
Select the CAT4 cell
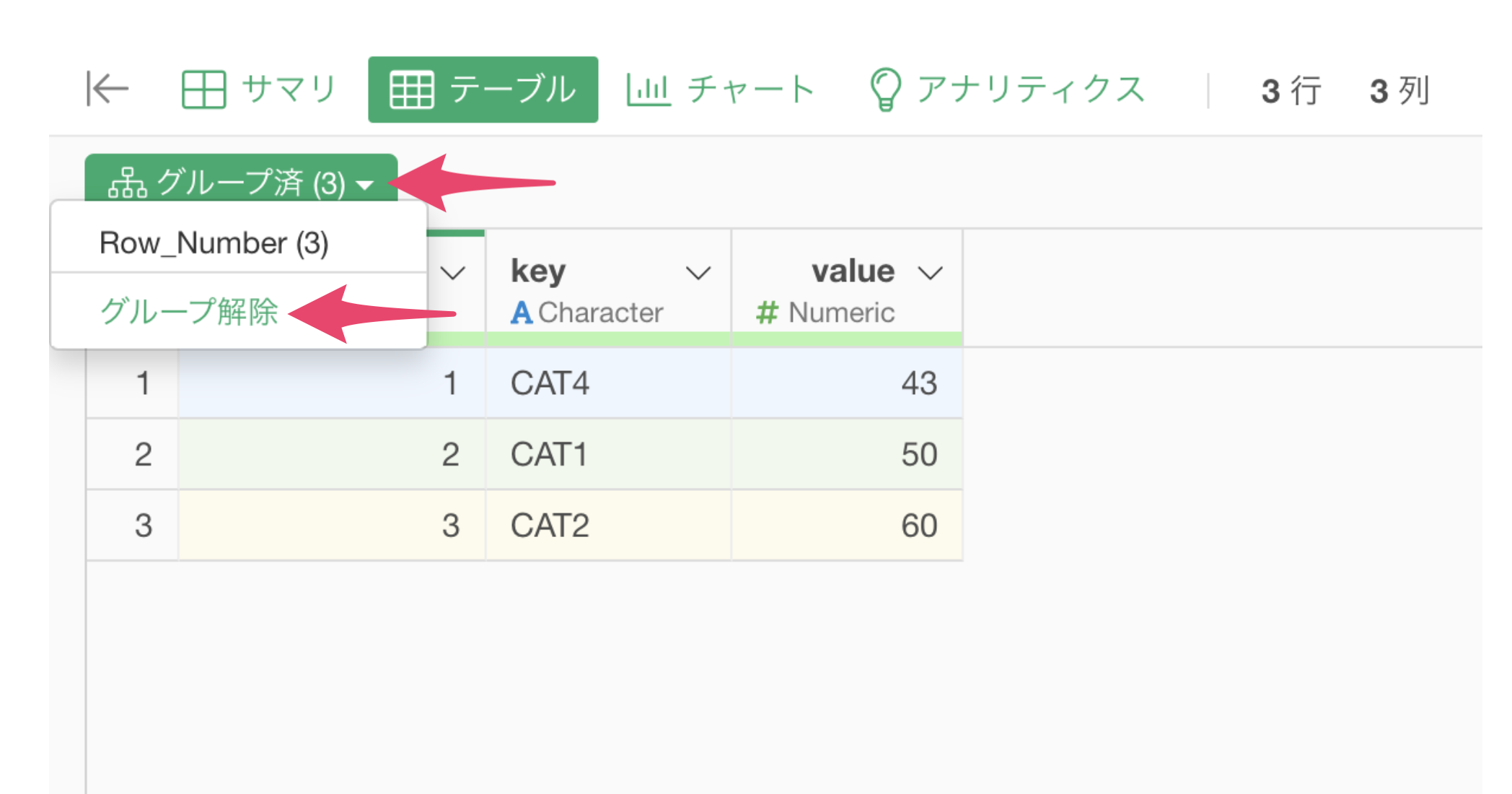point(550,383)
